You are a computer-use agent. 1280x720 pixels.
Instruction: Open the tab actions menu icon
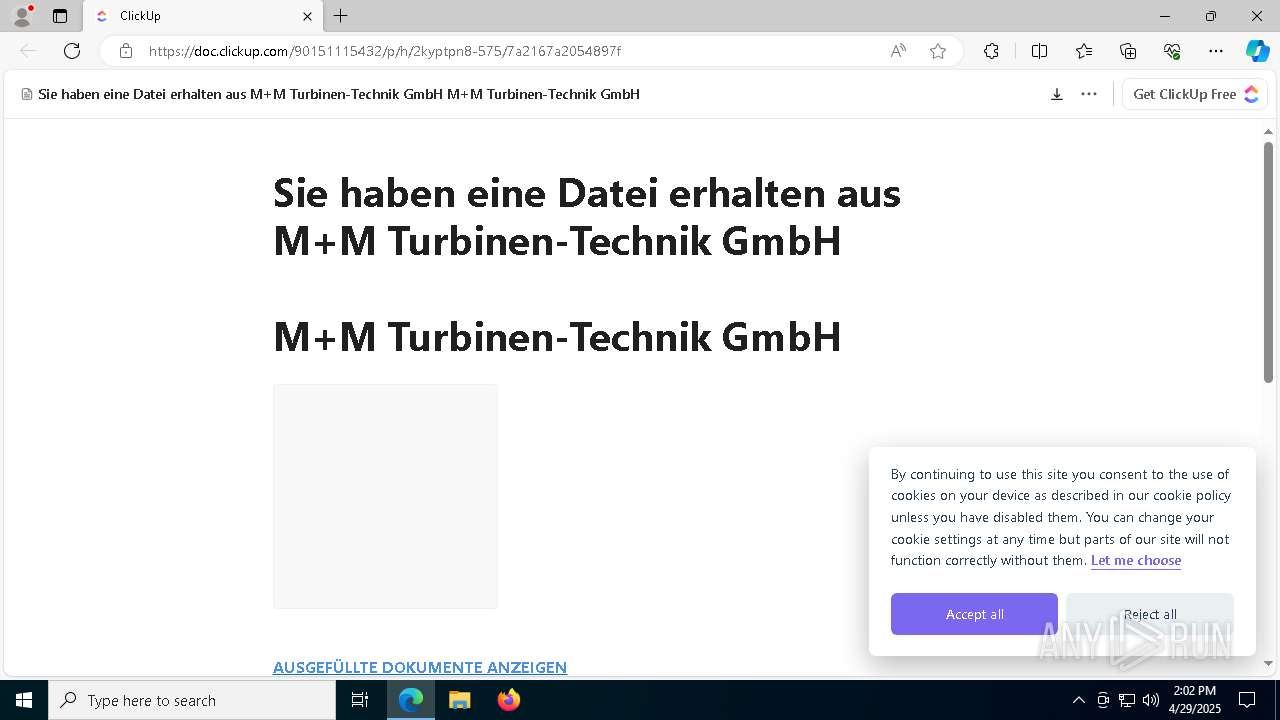[60, 16]
